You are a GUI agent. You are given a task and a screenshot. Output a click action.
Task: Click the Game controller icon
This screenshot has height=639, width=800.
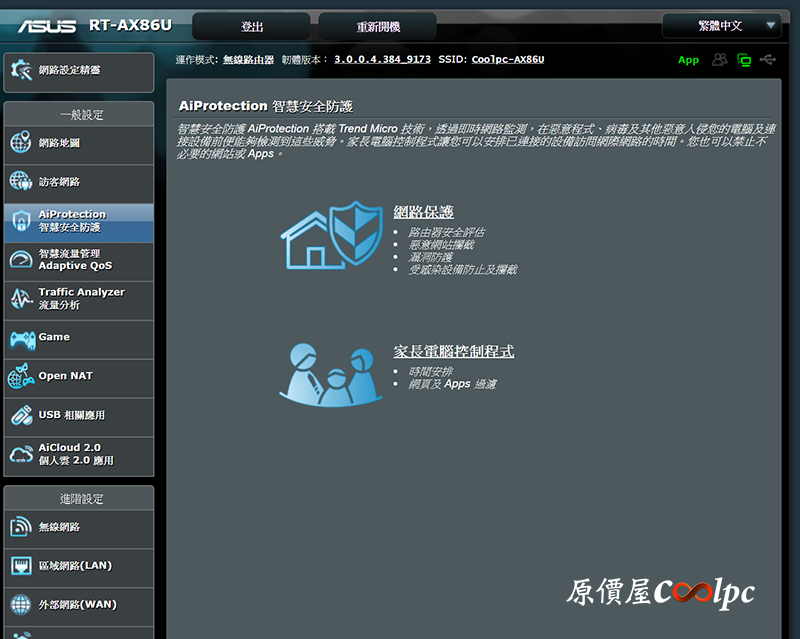click(x=23, y=339)
